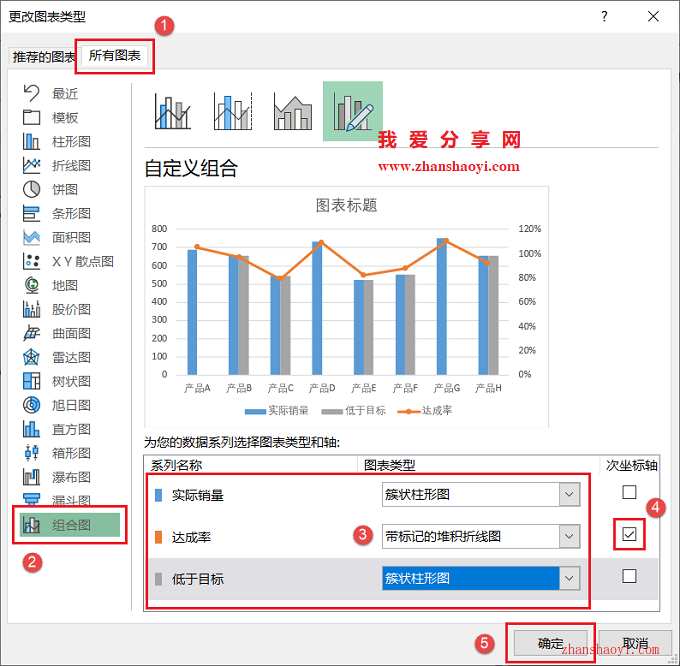680x666 pixels.
Task: Choose the 瀑布图 waterfall icon
Action: click(31, 477)
